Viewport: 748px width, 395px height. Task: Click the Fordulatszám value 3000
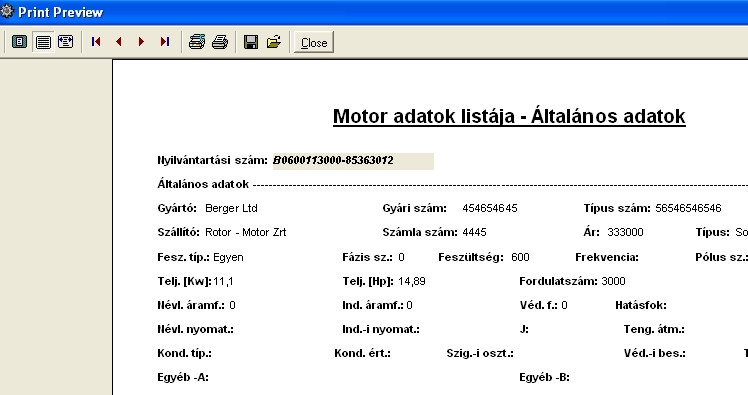(613, 281)
